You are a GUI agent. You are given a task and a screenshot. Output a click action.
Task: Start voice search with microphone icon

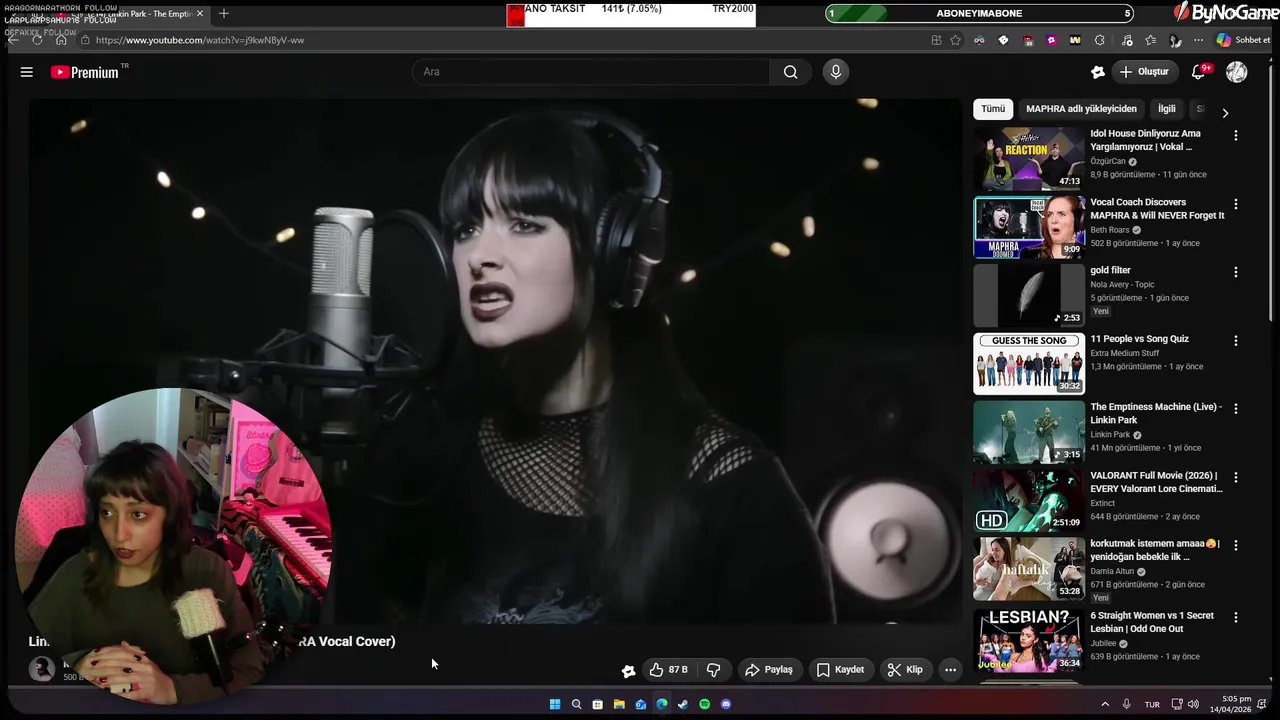pyautogui.click(x=836, y=72)
